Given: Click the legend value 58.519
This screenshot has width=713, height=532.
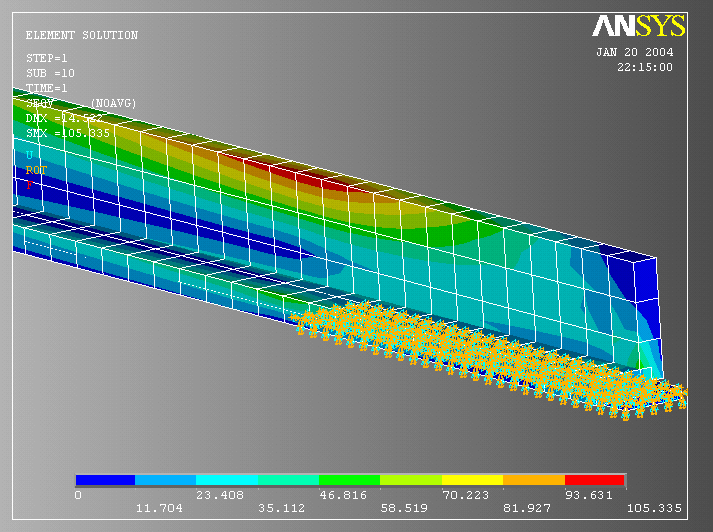Looking at the screenshot, I should click(404, 508).
